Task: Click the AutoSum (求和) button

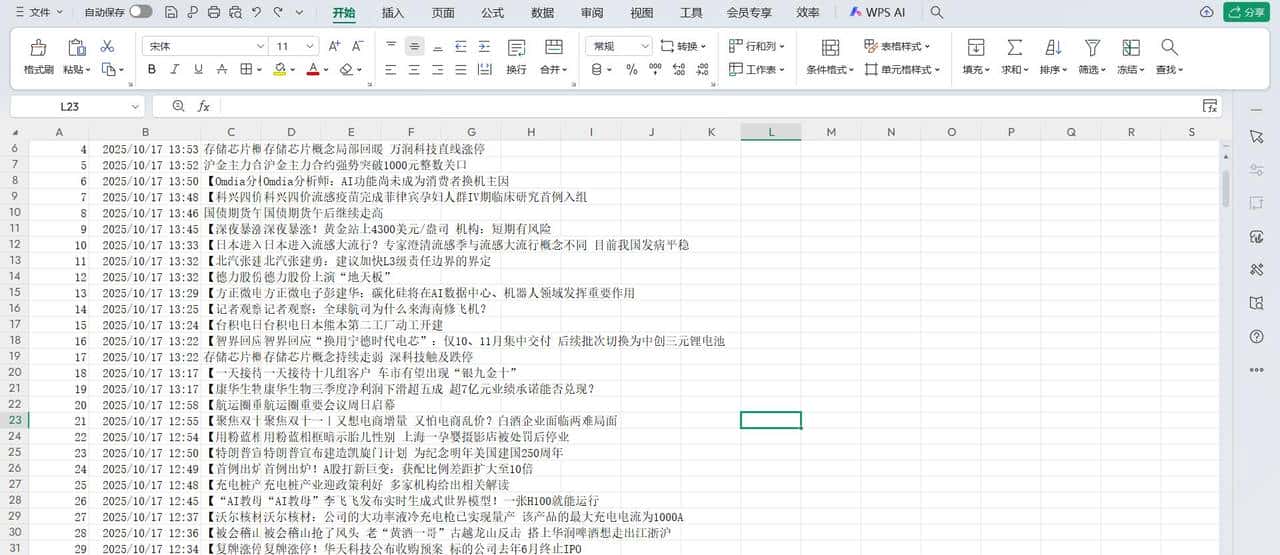Action: tap(1014, 57)
